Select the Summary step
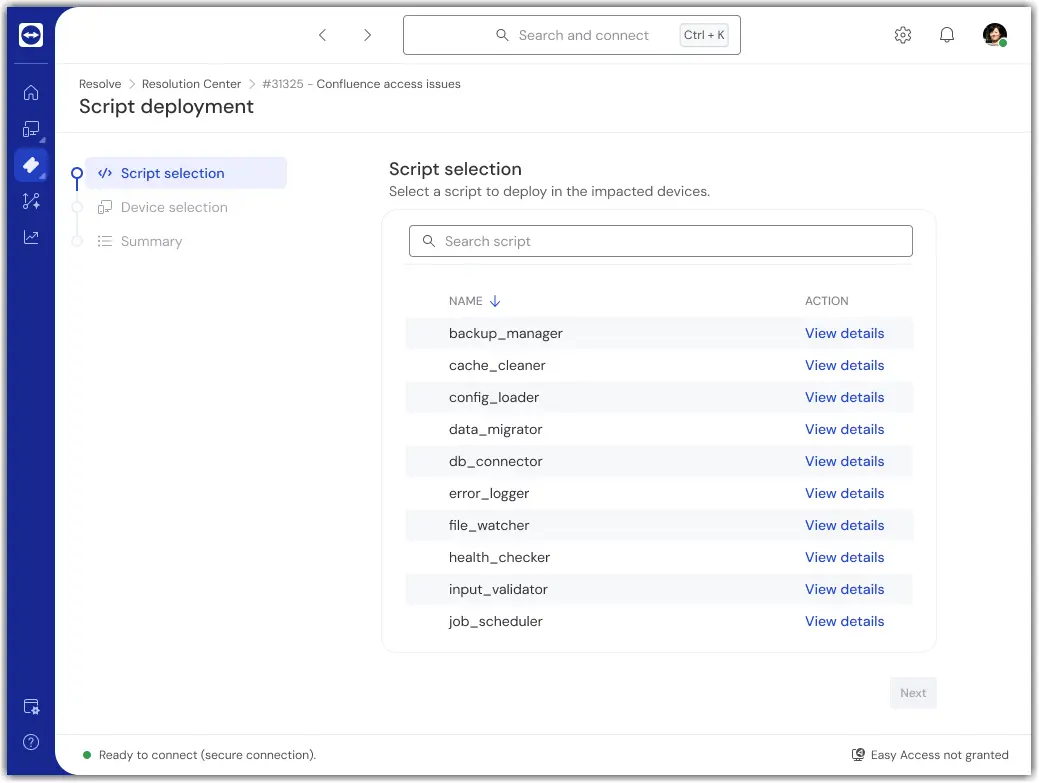 tap(151, 241)
